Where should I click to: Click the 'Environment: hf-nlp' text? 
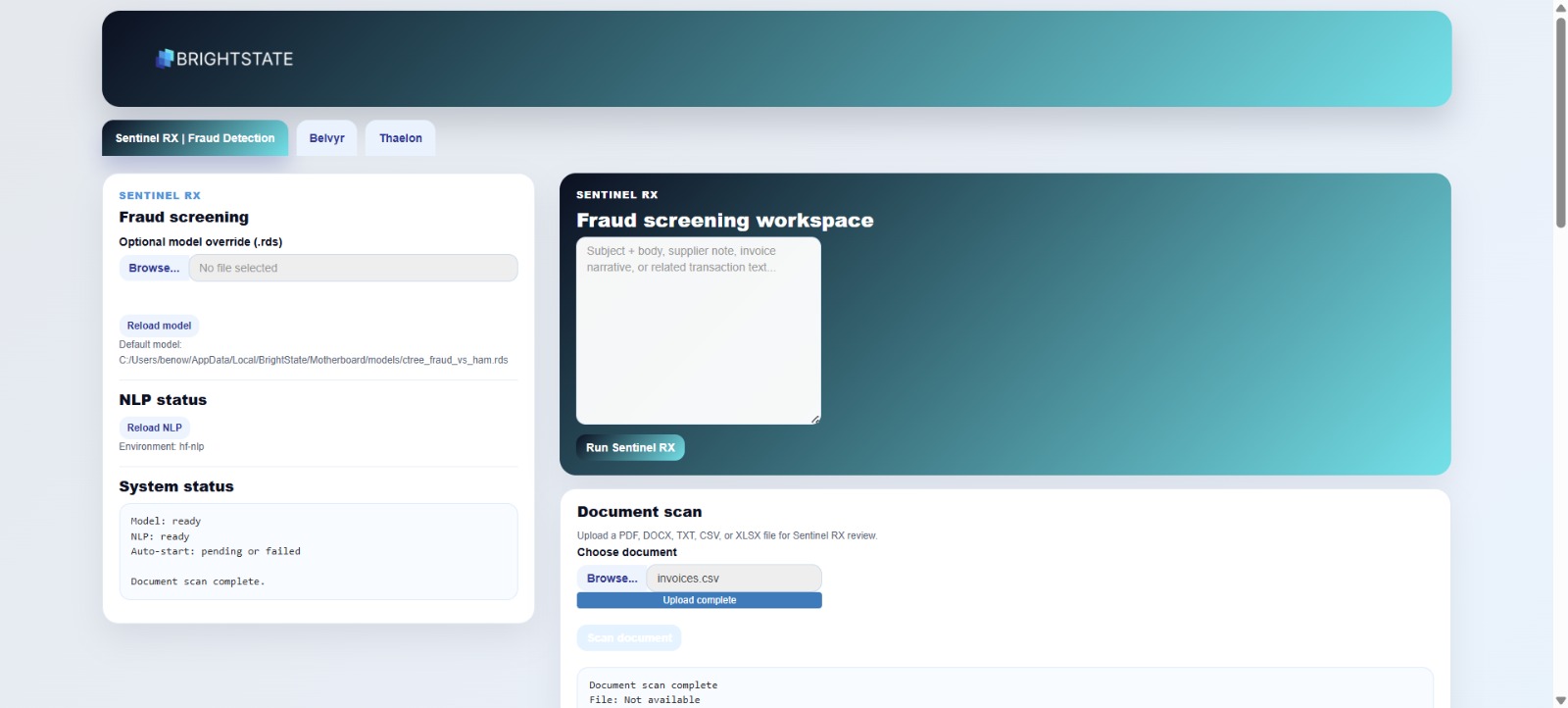(x=162, y=446)
